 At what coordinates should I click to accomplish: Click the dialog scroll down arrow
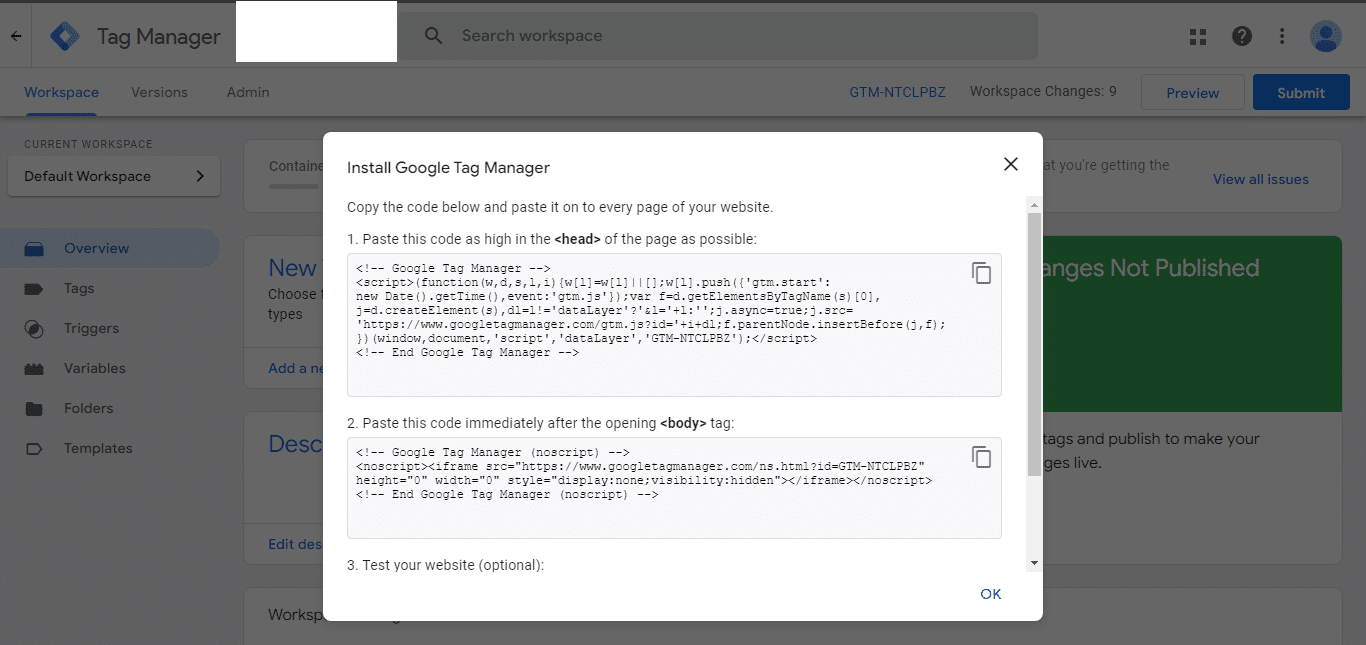click(1034, 563)
